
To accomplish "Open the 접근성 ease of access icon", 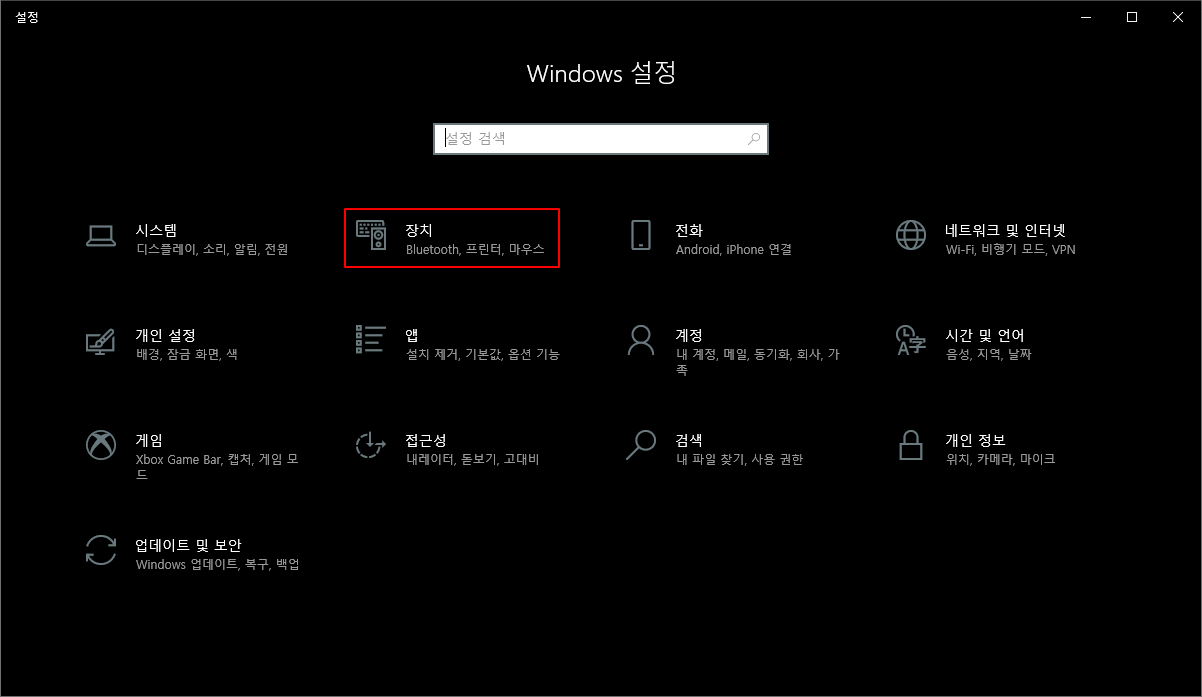I will tap(371, 445).
